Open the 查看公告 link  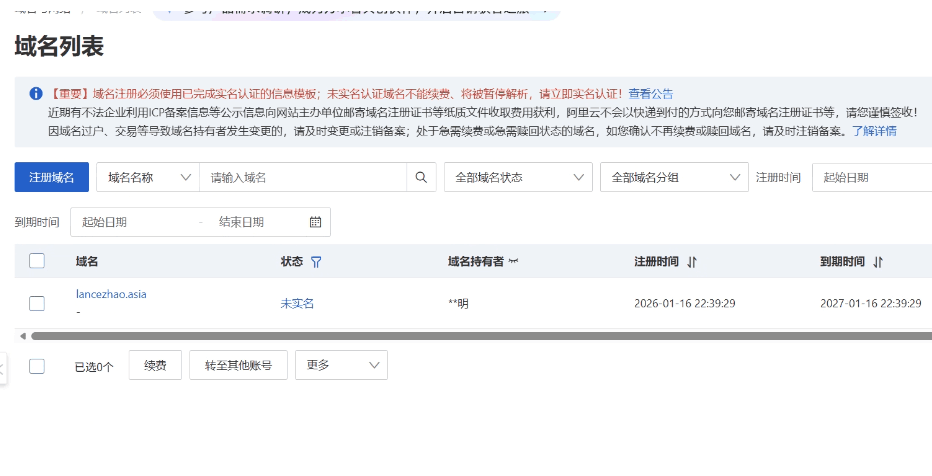650,93
